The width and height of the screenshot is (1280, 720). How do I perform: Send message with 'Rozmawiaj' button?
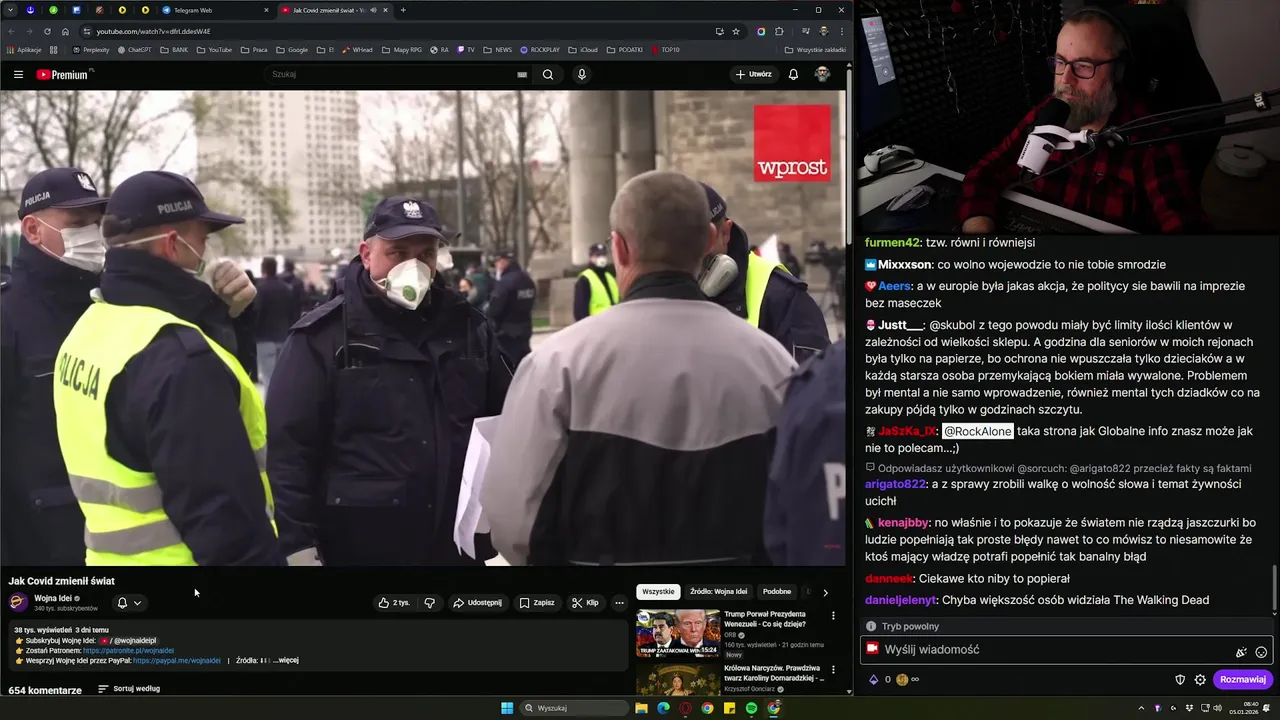click(1243, 679)
